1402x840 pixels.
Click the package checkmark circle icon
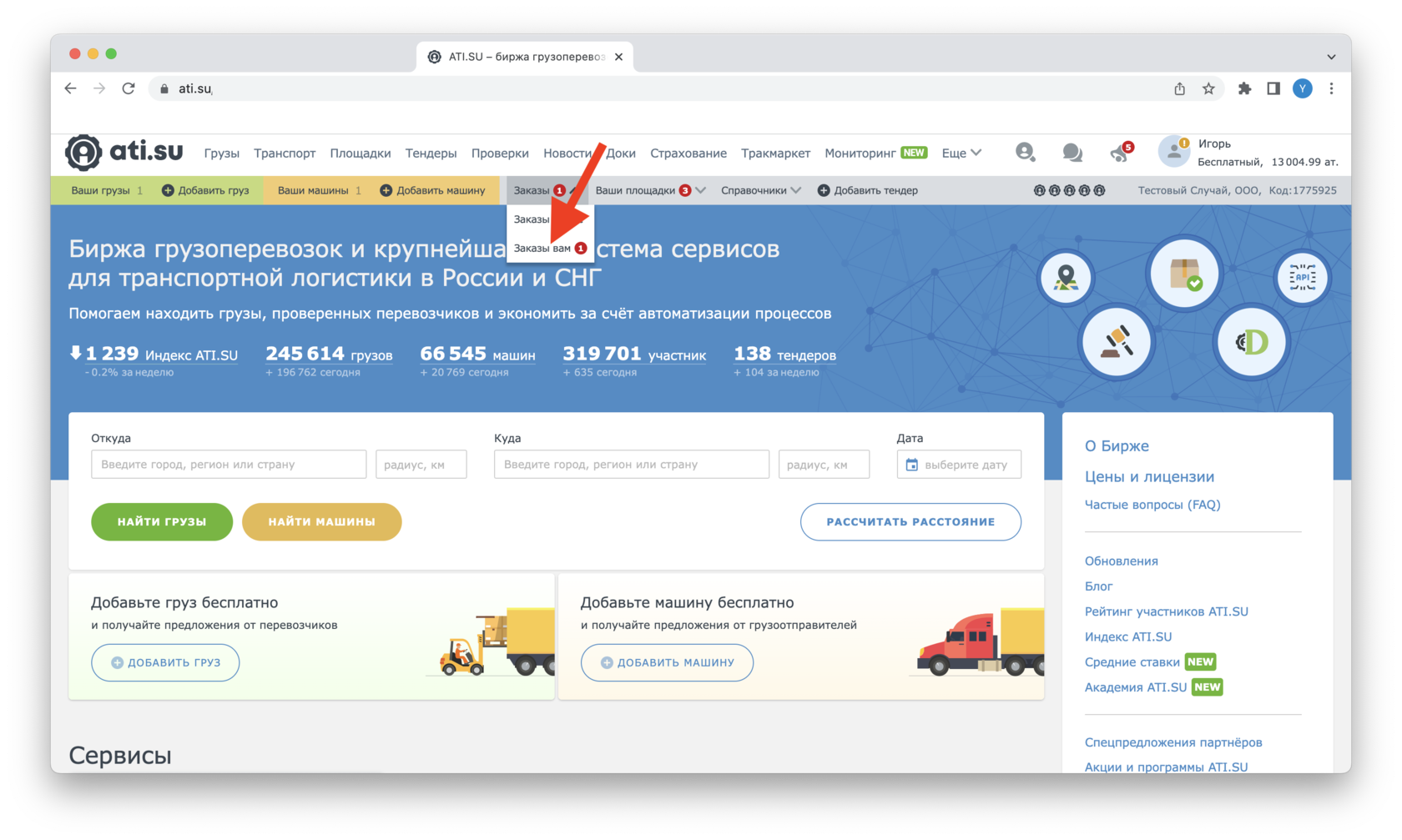click(x=1184, y=273)
